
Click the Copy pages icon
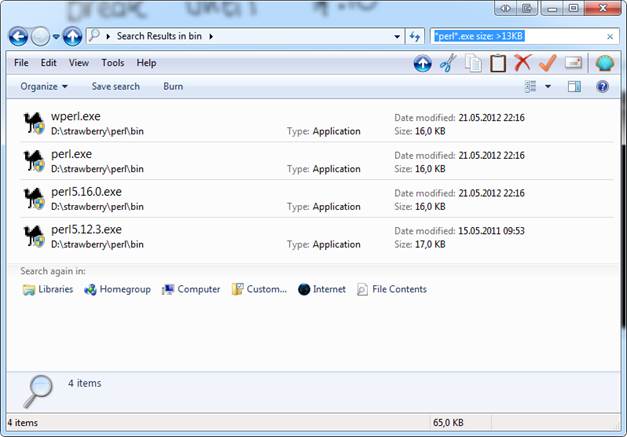473,63
